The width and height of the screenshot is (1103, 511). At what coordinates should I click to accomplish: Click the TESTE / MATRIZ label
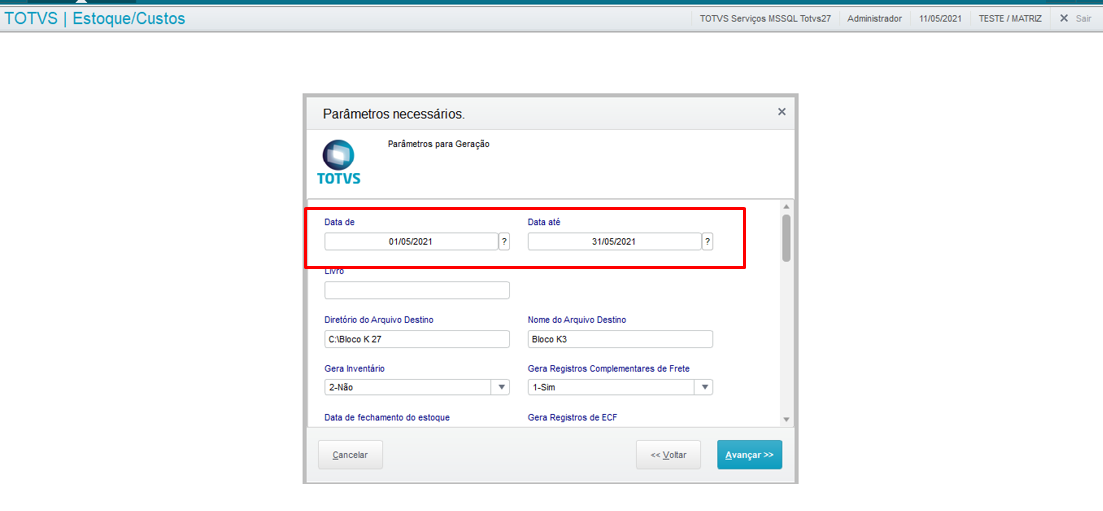point(1010,19)
